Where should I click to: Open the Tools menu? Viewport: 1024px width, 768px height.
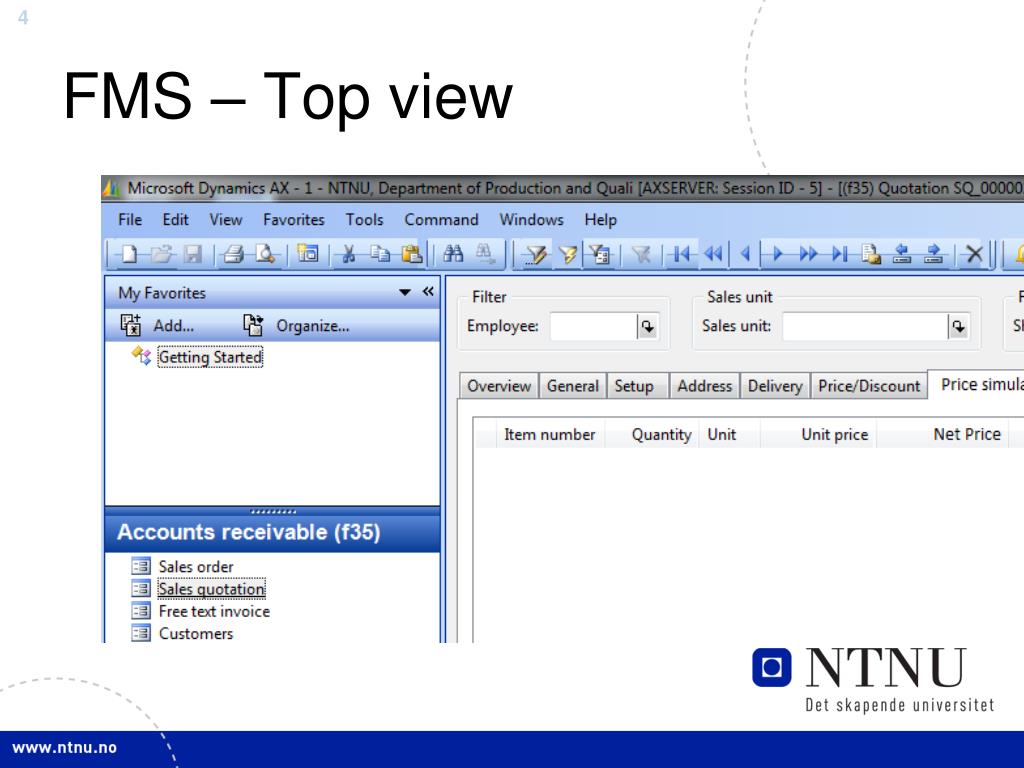364,220
